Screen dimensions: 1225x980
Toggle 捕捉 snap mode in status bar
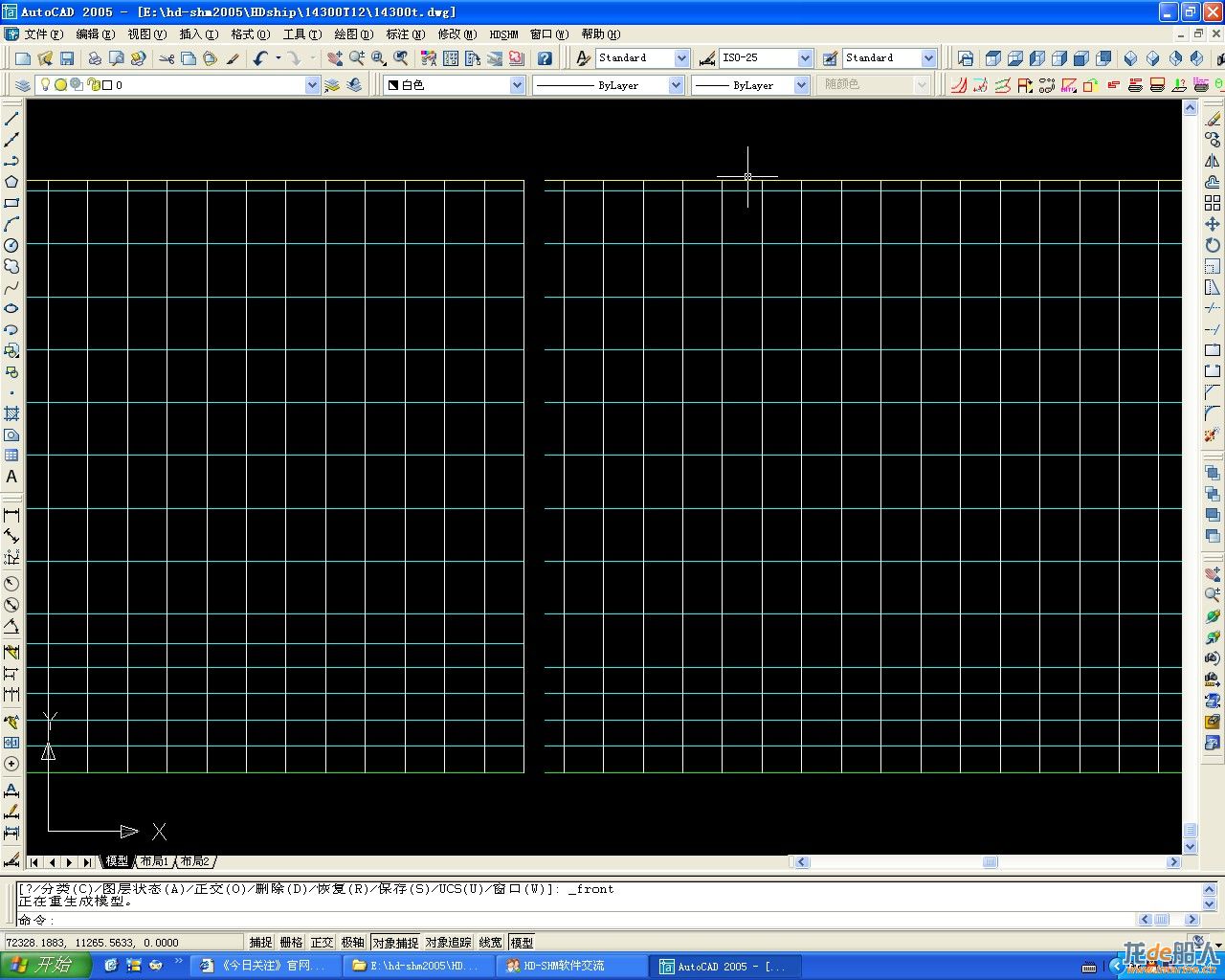click(260, 943)
